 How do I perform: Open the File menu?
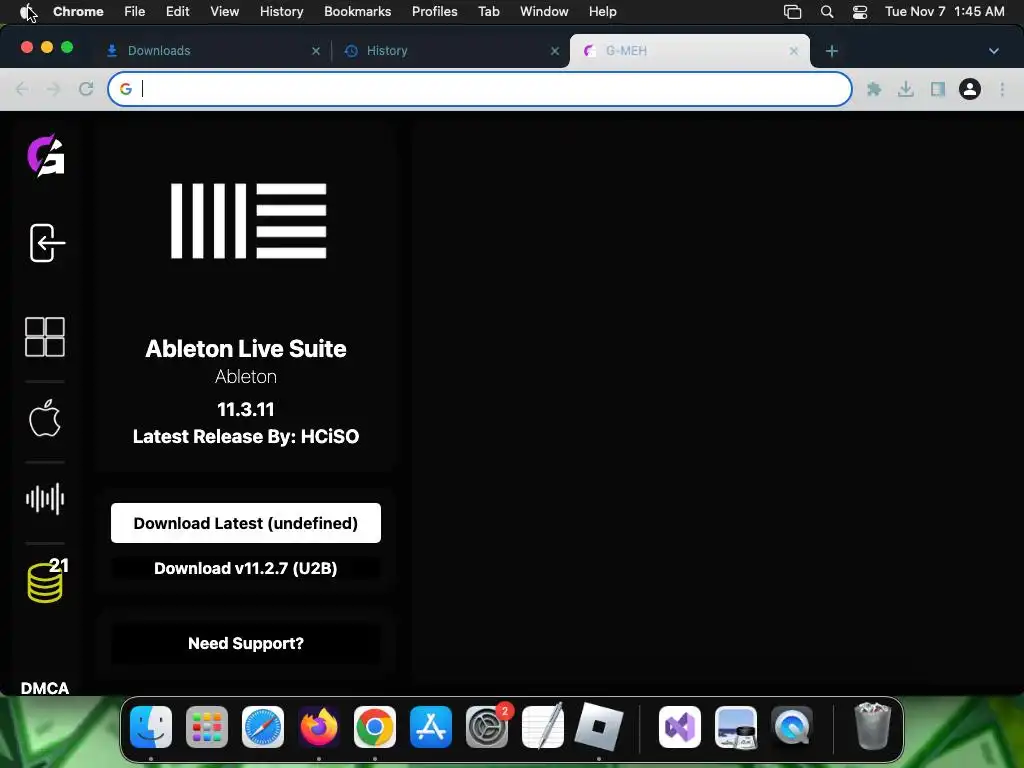135,12
